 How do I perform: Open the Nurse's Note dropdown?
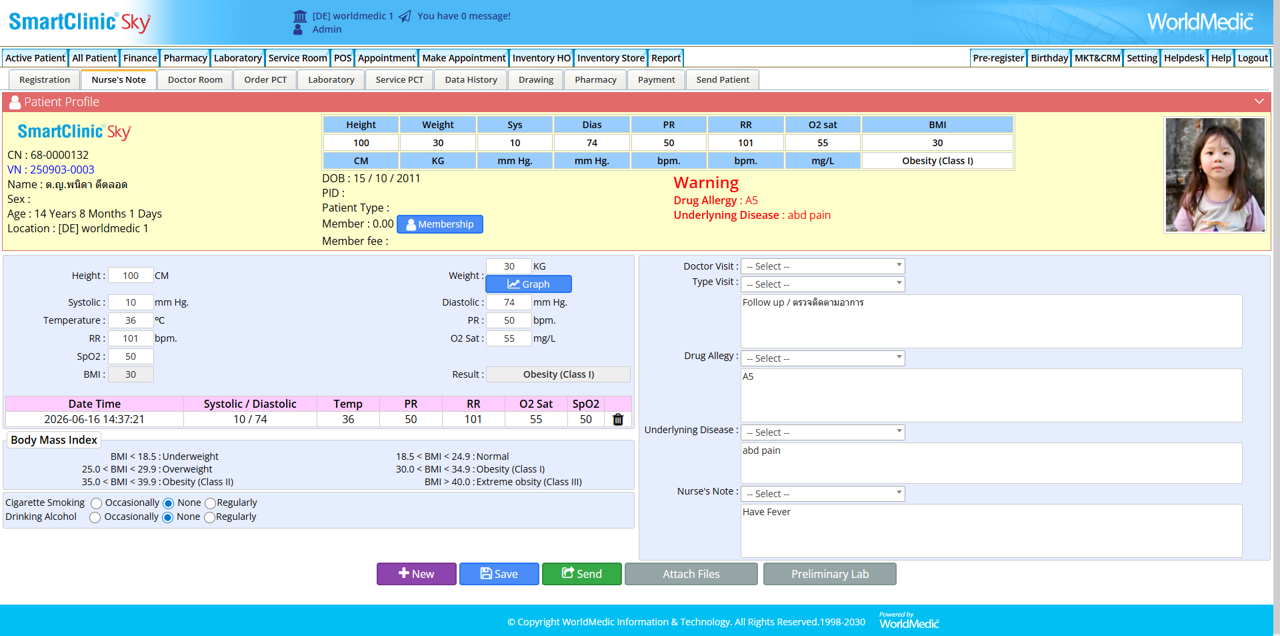tap(823, 494)
